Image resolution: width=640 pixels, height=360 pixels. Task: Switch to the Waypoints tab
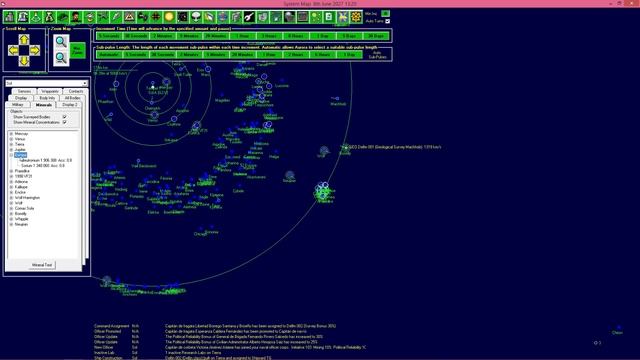[50, 91]
